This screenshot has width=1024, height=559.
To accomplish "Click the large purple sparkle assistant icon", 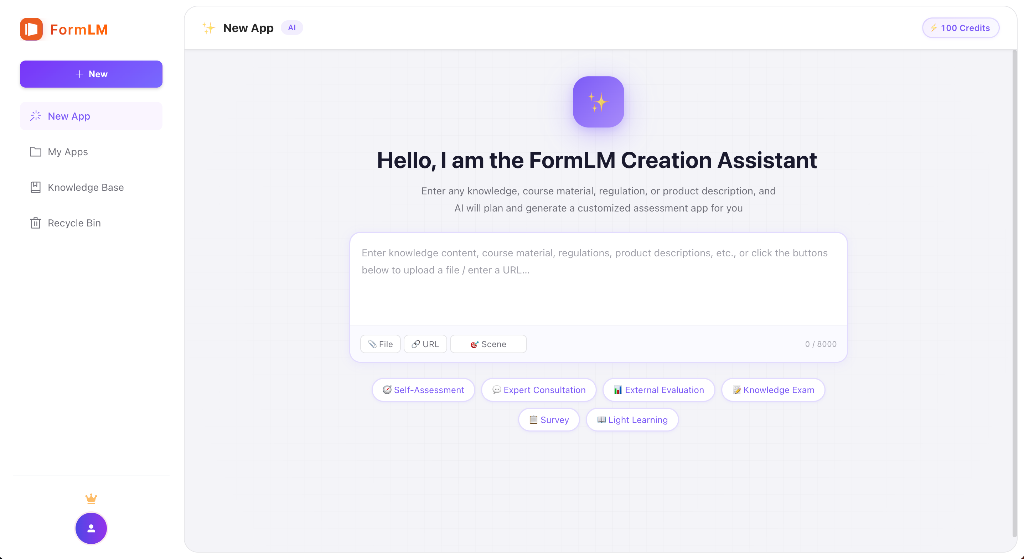I will 598,102.
